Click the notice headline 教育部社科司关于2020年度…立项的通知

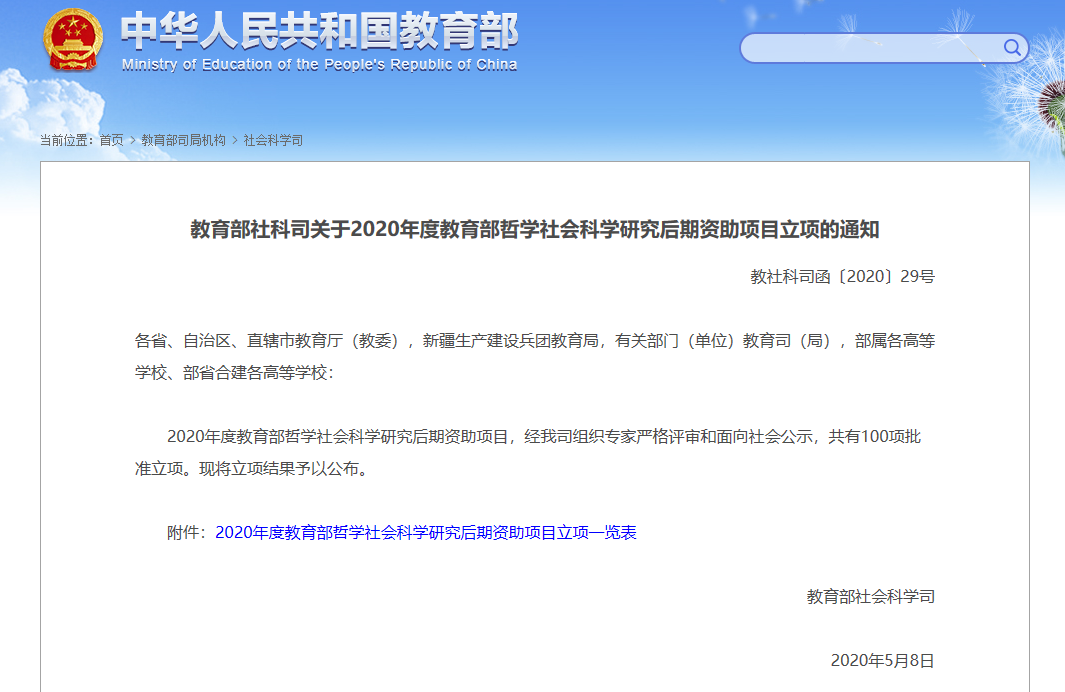tap(535, 230)
